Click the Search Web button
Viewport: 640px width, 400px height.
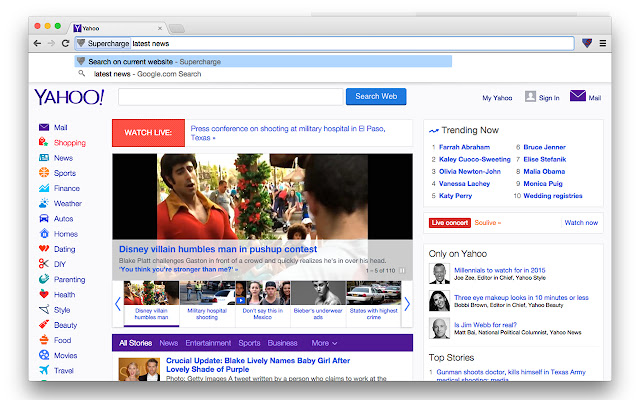click(376, 96)
